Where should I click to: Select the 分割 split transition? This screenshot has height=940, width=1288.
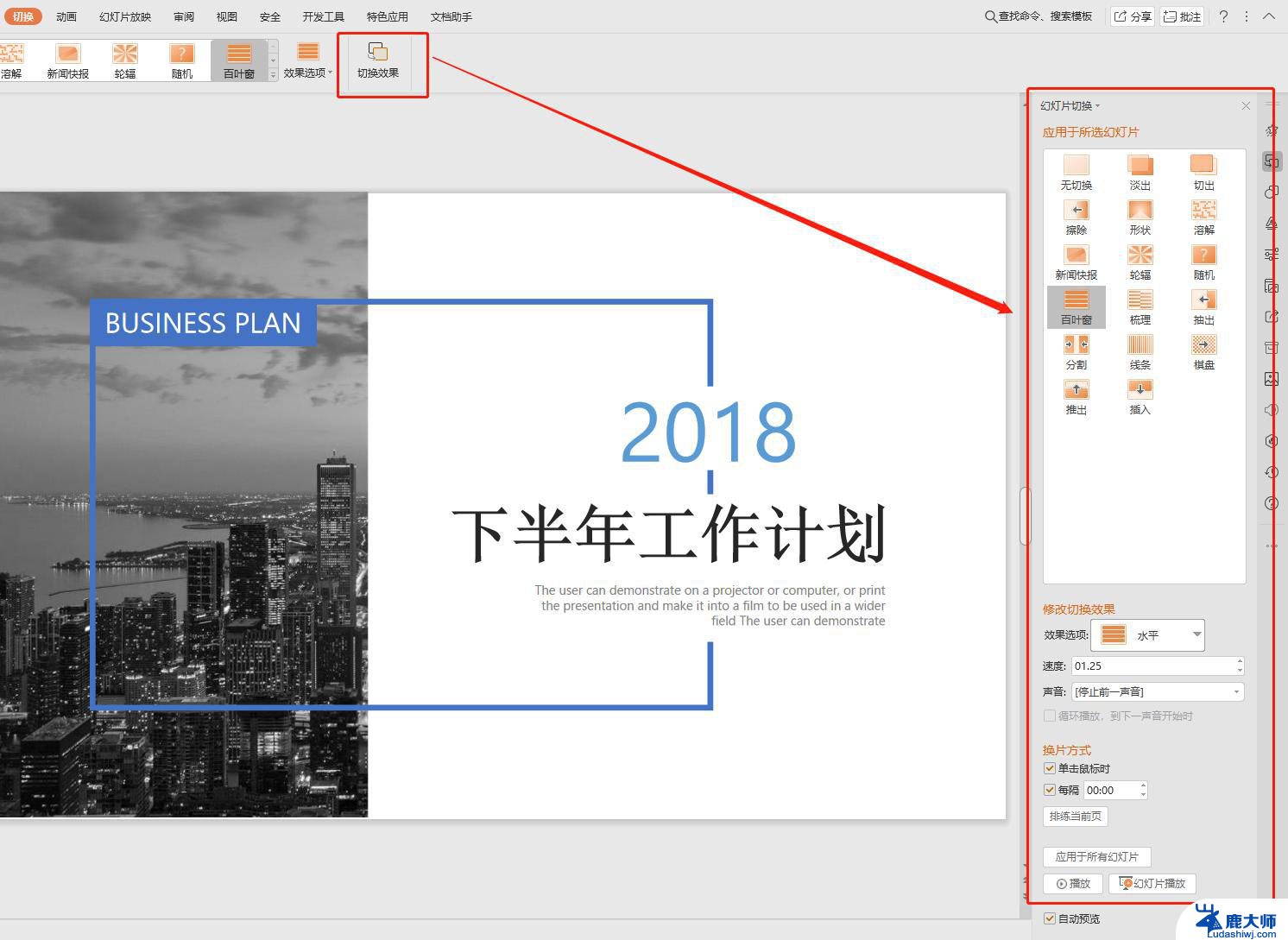(1076, 352)
